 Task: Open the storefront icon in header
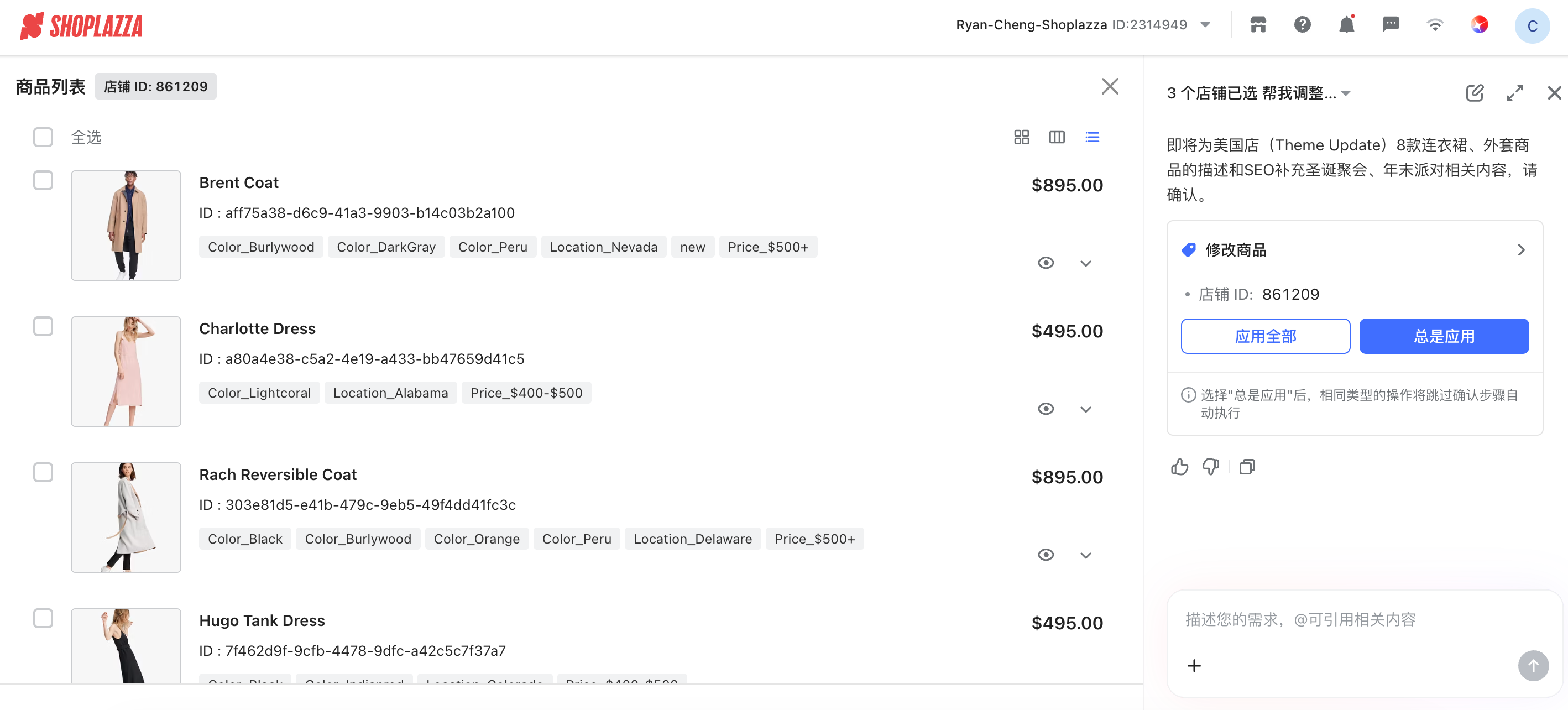pos(1258,25)
